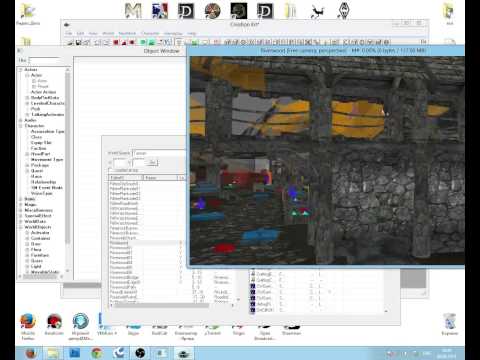Click the Creation Kit taskbar button

point(183,353)
